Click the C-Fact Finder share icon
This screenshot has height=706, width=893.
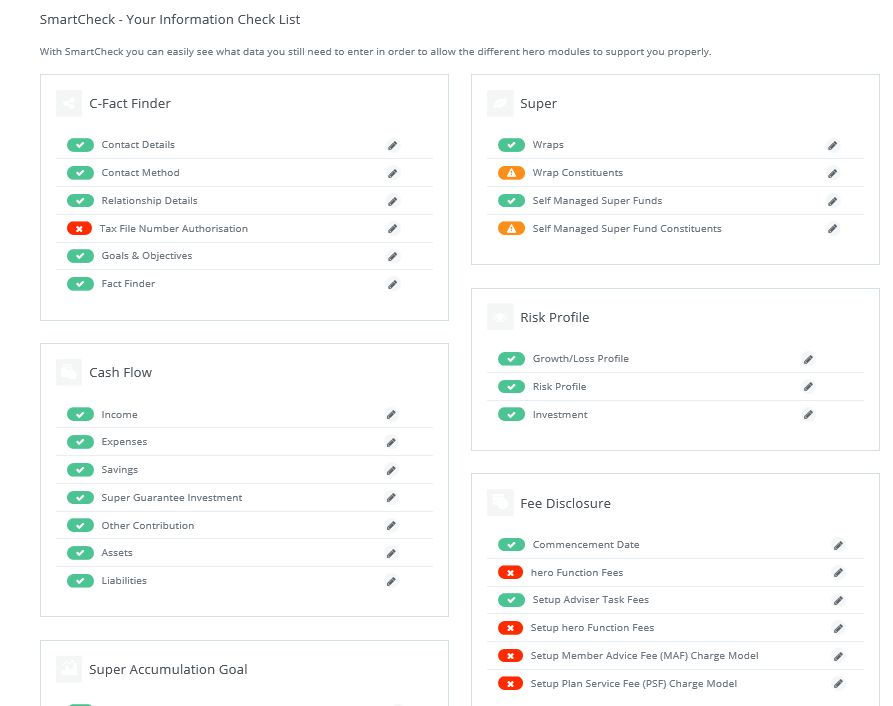coord(69,103)
